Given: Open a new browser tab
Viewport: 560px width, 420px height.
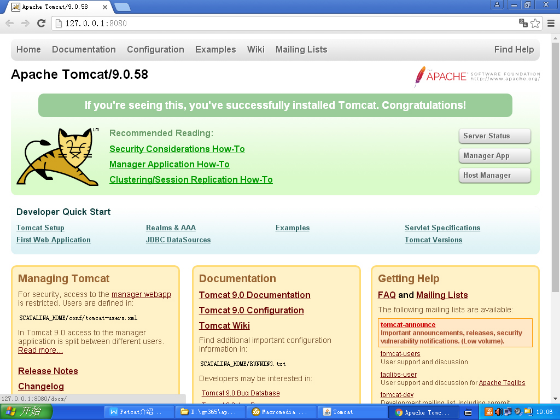Looking at the screenshot, I should [122, 7].
